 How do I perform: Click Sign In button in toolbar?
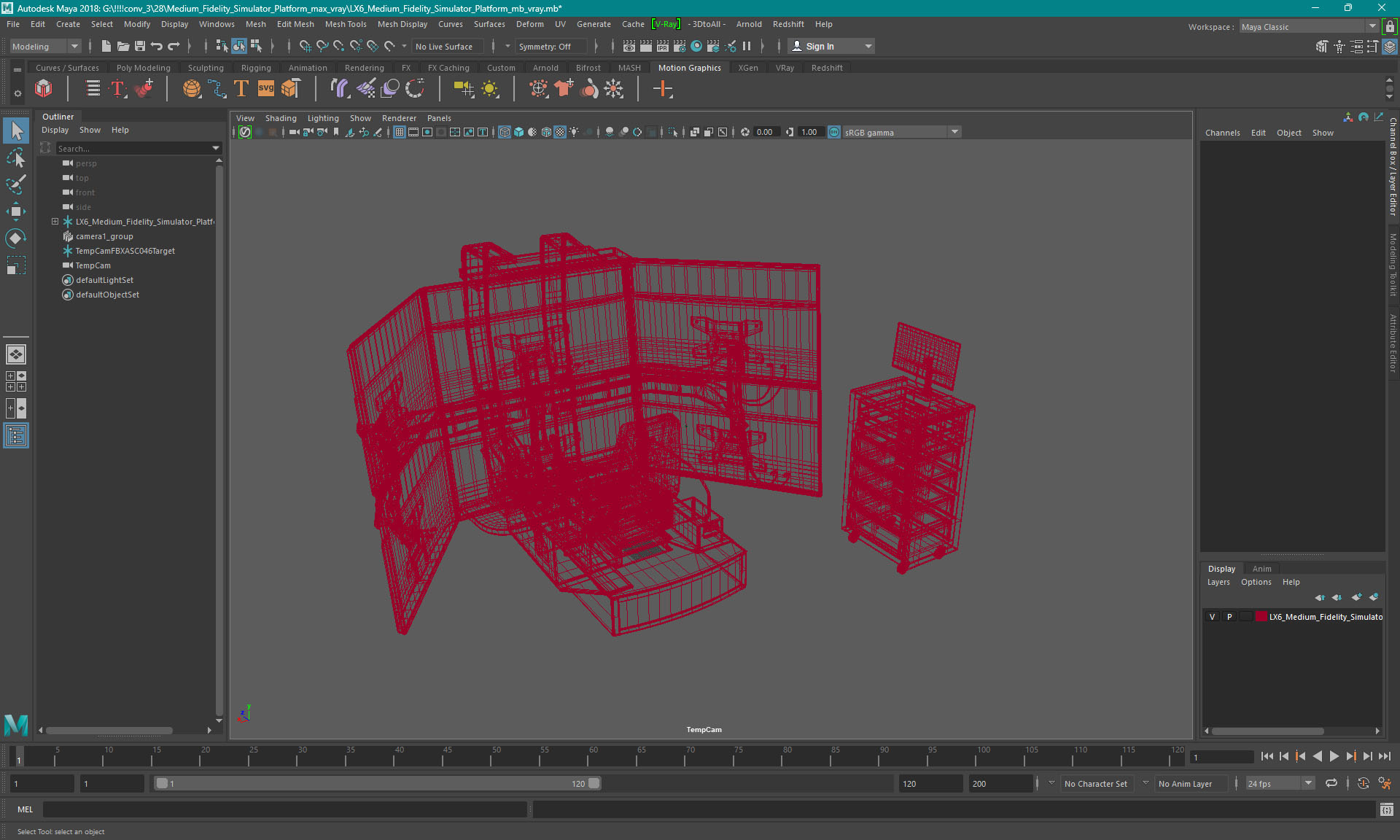coord(822,46)
